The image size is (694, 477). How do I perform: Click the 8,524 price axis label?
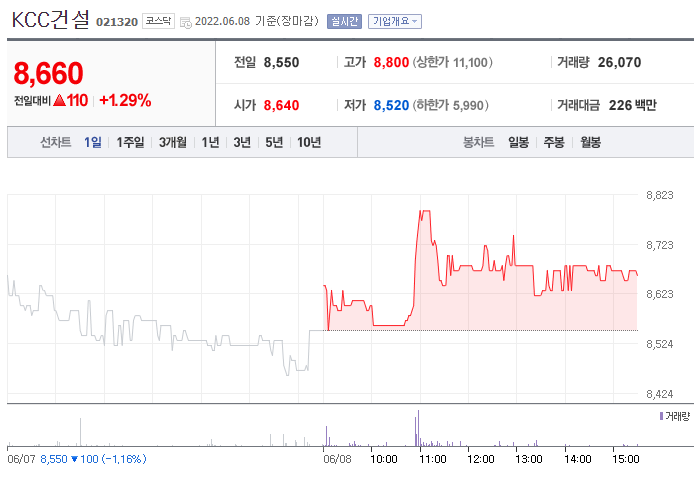click(659, 344)
